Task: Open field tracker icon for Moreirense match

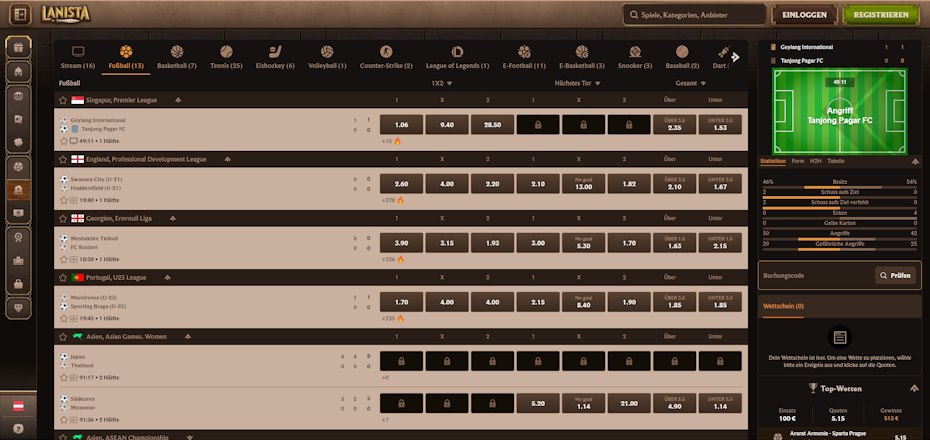Action: point(74,318)
